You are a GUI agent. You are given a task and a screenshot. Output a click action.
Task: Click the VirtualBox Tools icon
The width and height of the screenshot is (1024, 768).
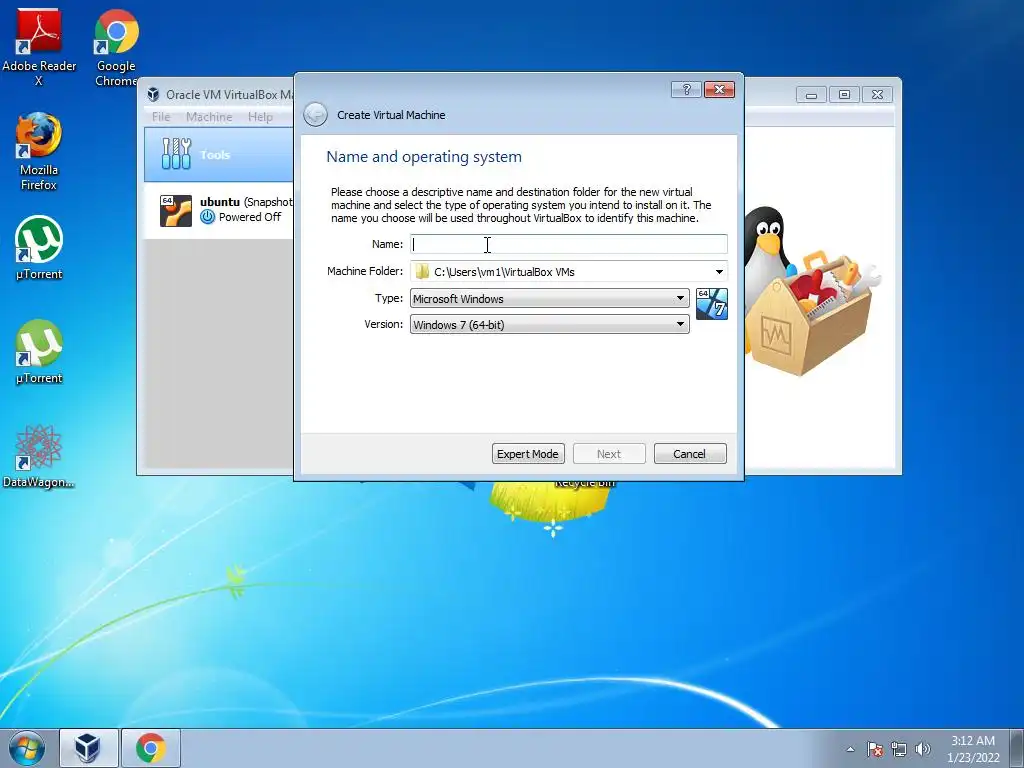tap(176, 154)
